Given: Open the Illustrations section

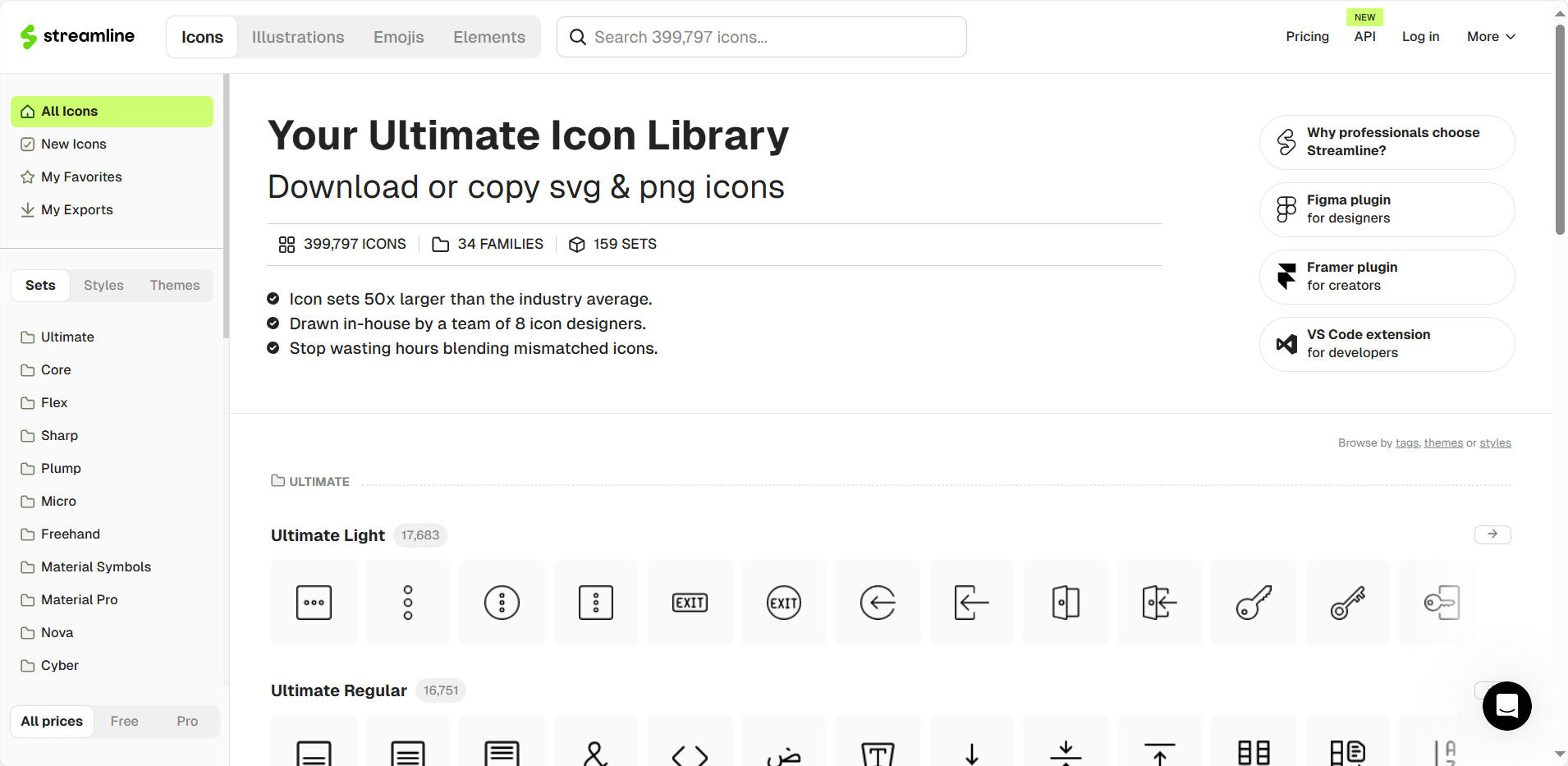Looking at the screenshot, I should click(x=298, y=36).
